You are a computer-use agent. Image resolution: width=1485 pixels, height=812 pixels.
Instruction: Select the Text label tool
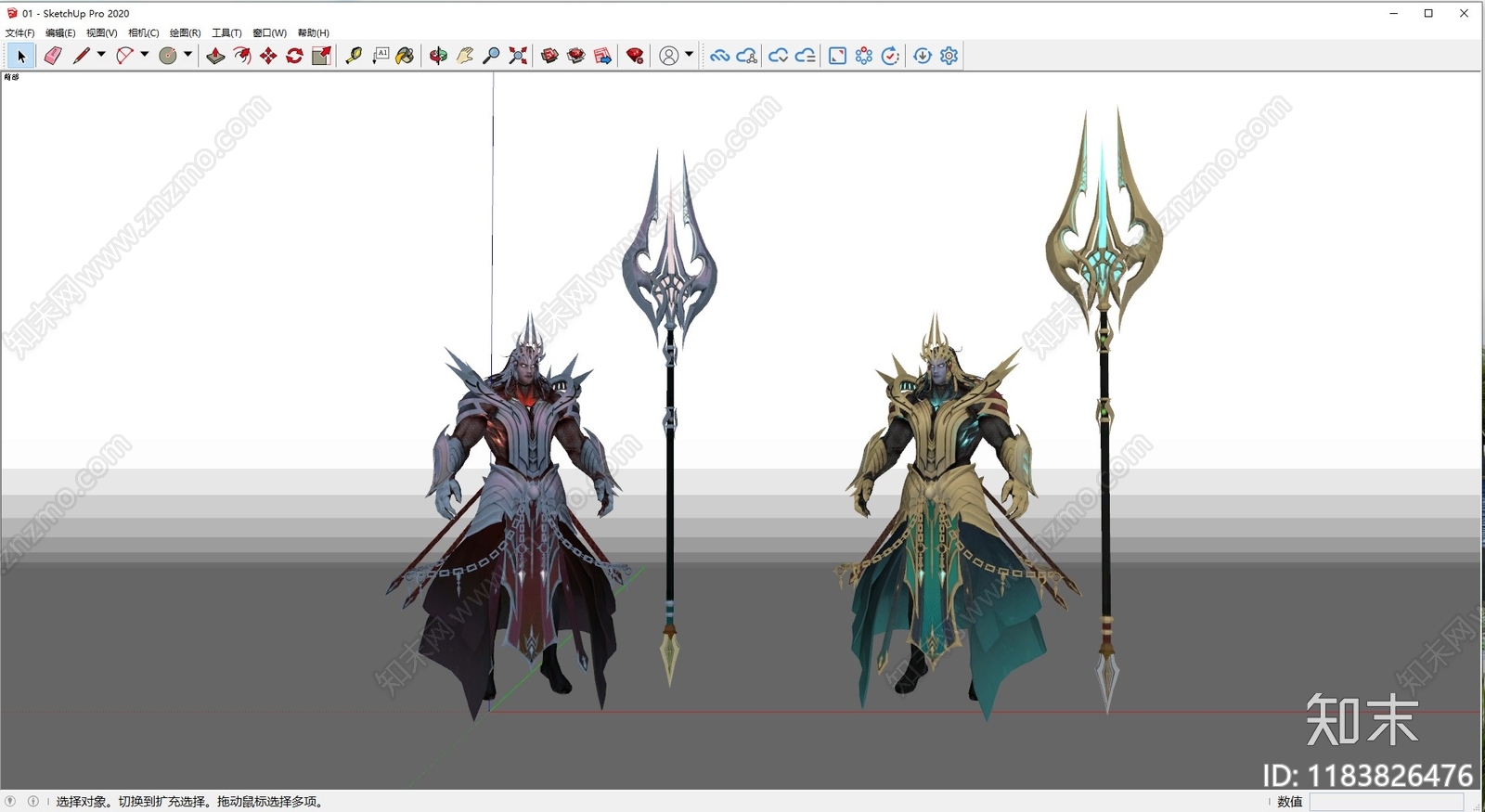pos(381,56)
